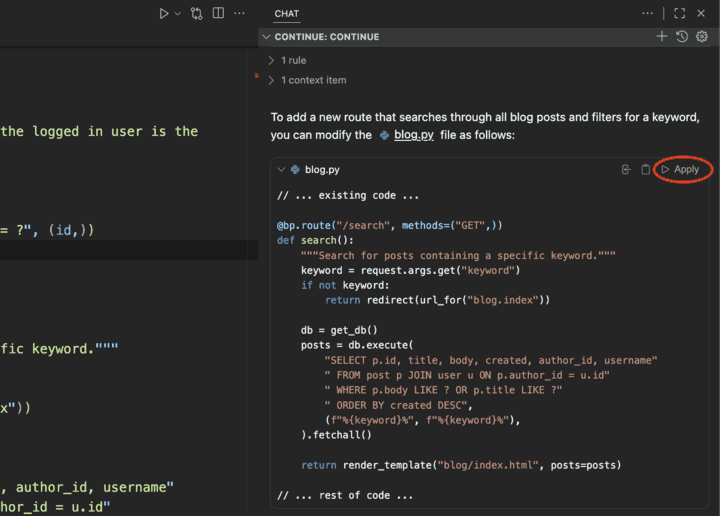Open Continue settings gear icon
Screen dimensions: 720x516
click(702, 37)
